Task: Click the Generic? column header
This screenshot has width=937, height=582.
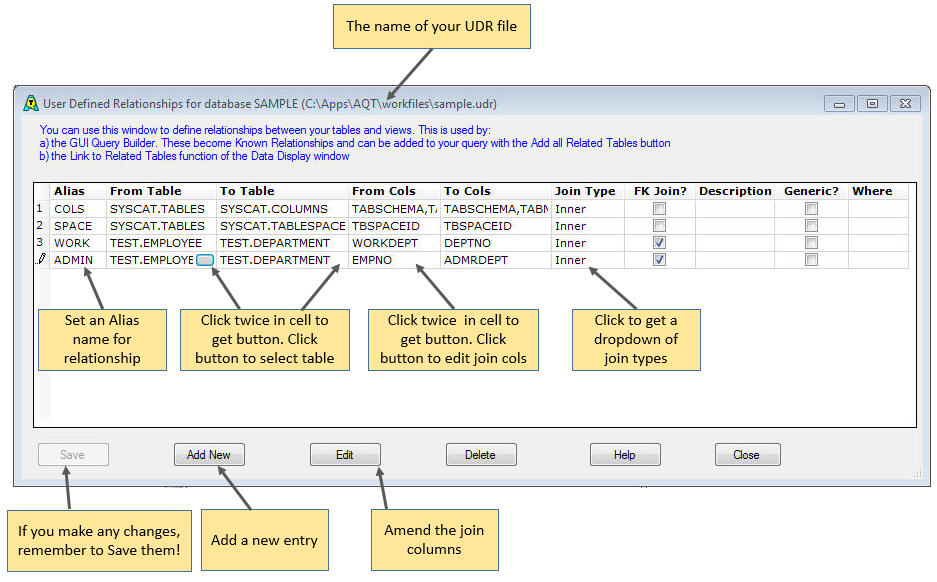Action: pyautogui.click(x=811, y=191)
